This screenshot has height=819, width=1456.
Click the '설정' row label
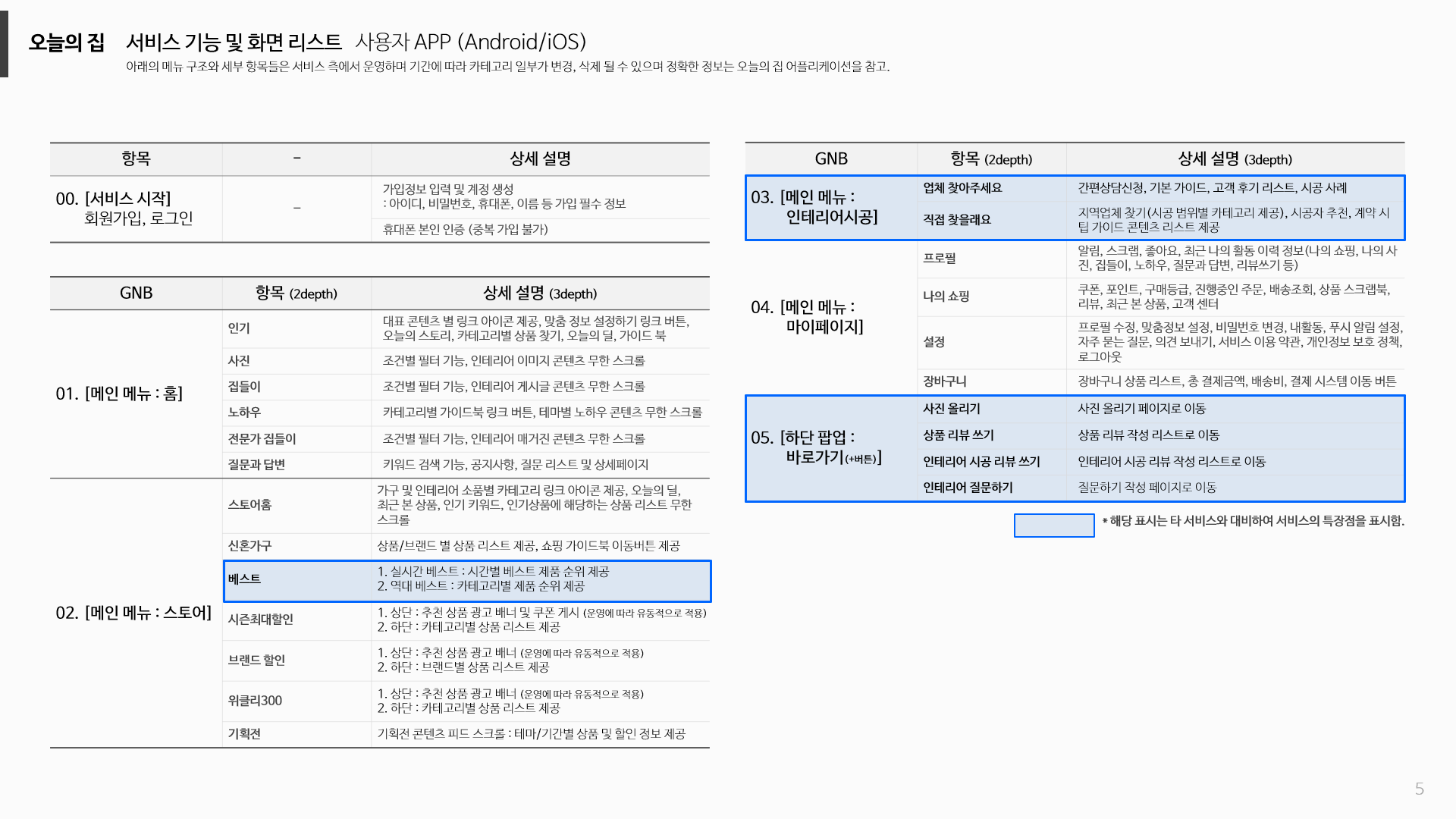pos(934,341)
